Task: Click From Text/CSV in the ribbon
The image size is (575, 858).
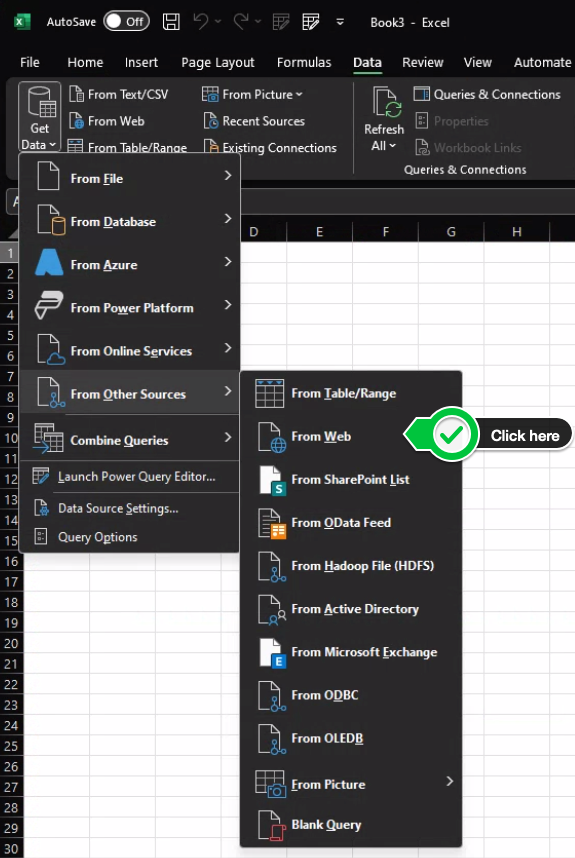Action: point(119,94)
